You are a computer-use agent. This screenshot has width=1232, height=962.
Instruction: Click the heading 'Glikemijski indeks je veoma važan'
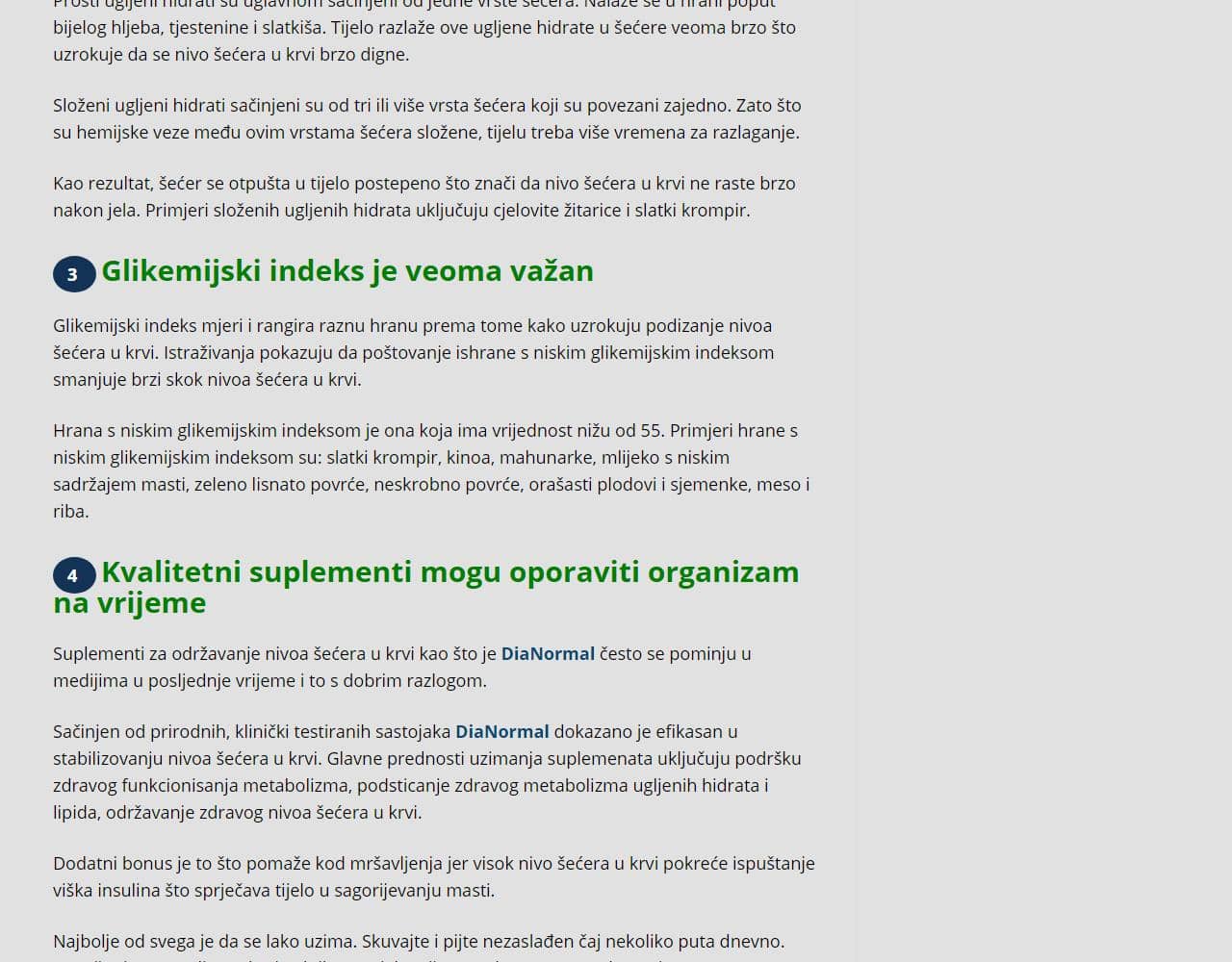pos(346,271)
